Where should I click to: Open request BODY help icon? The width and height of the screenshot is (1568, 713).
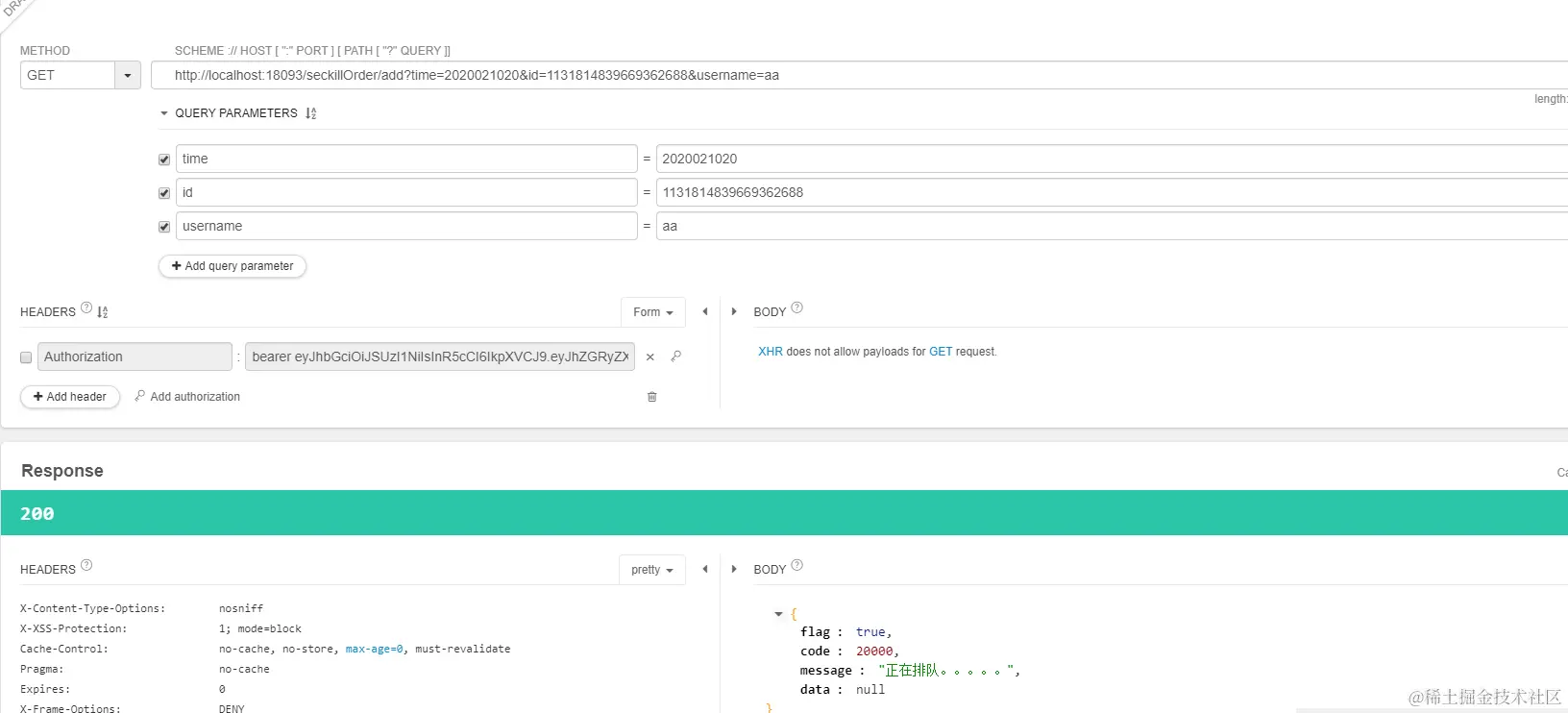coord(796,307)
